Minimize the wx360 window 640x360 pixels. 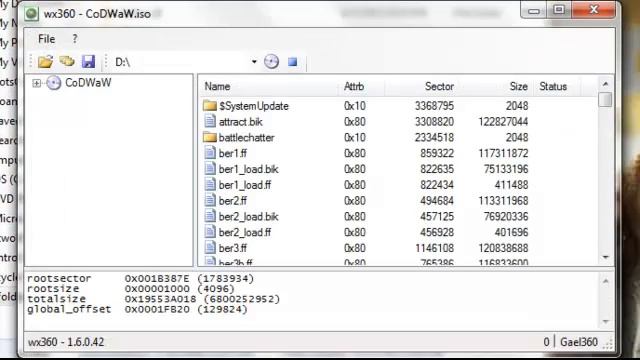coord(533,10)
